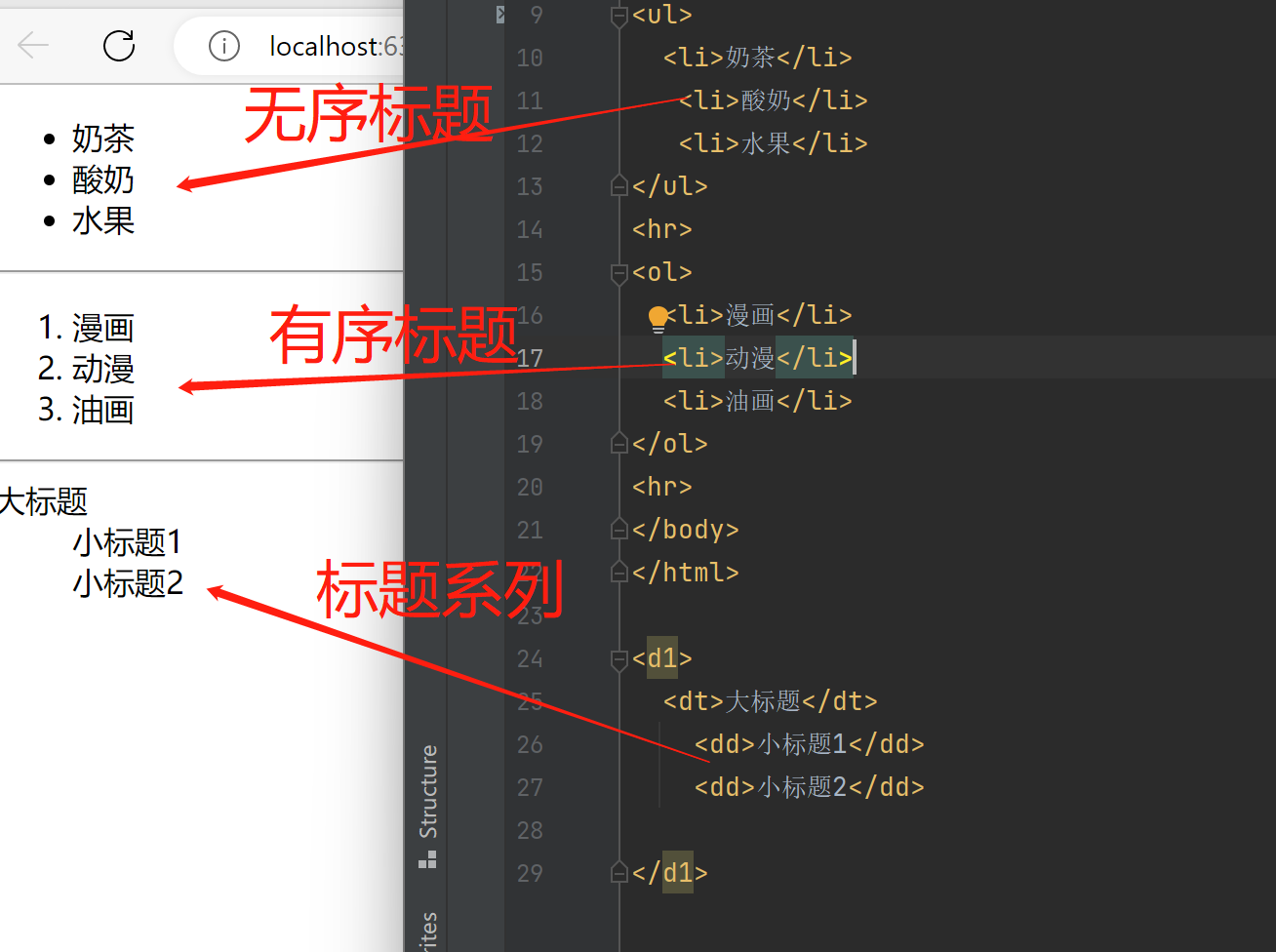Viewport: 1276px width, 952px height.
Task: Click numbered item 漫画 in browser
Action: click(x=102, y=328)
